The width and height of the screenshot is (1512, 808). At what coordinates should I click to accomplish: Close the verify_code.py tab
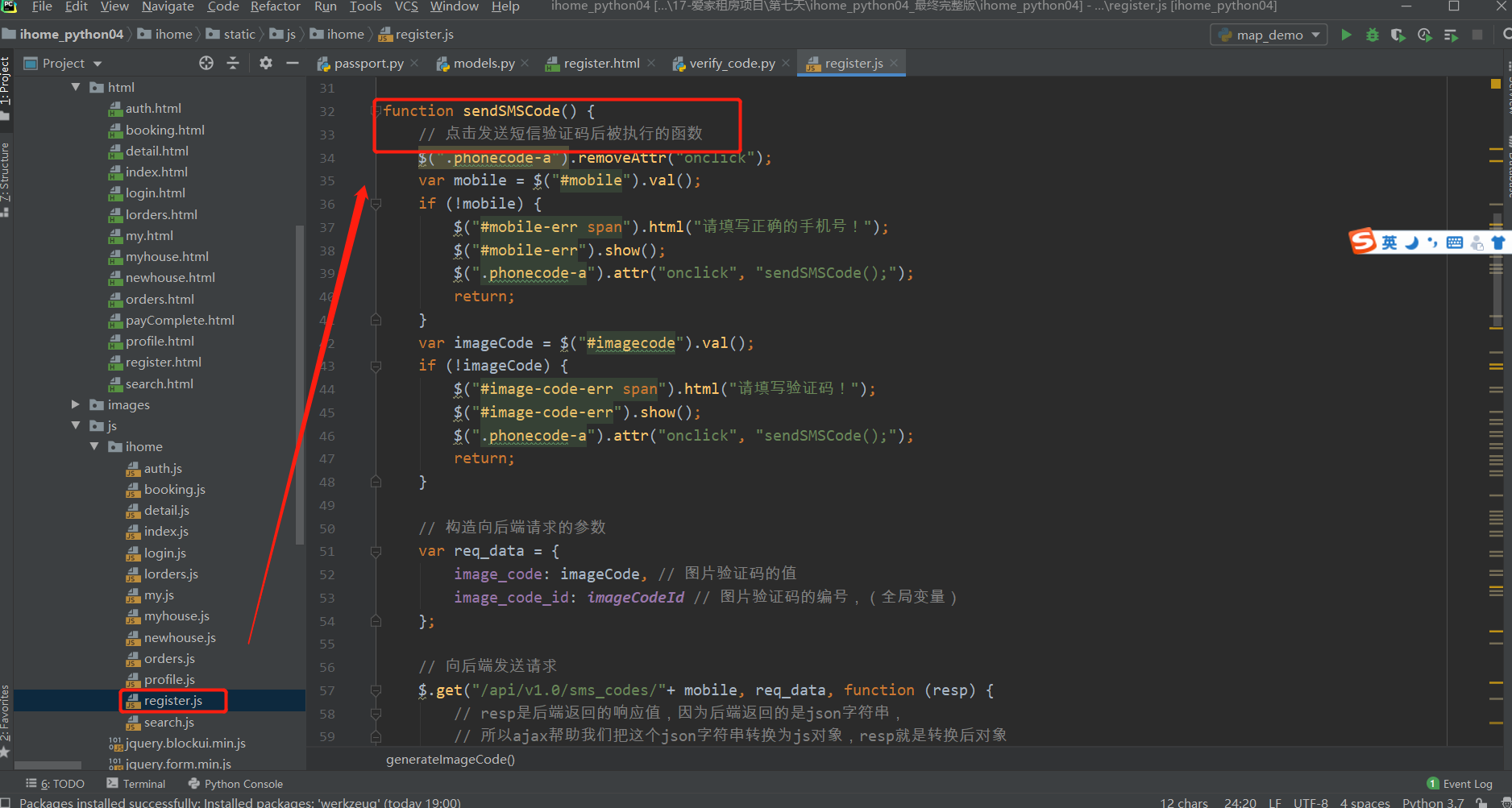(786, 63)
